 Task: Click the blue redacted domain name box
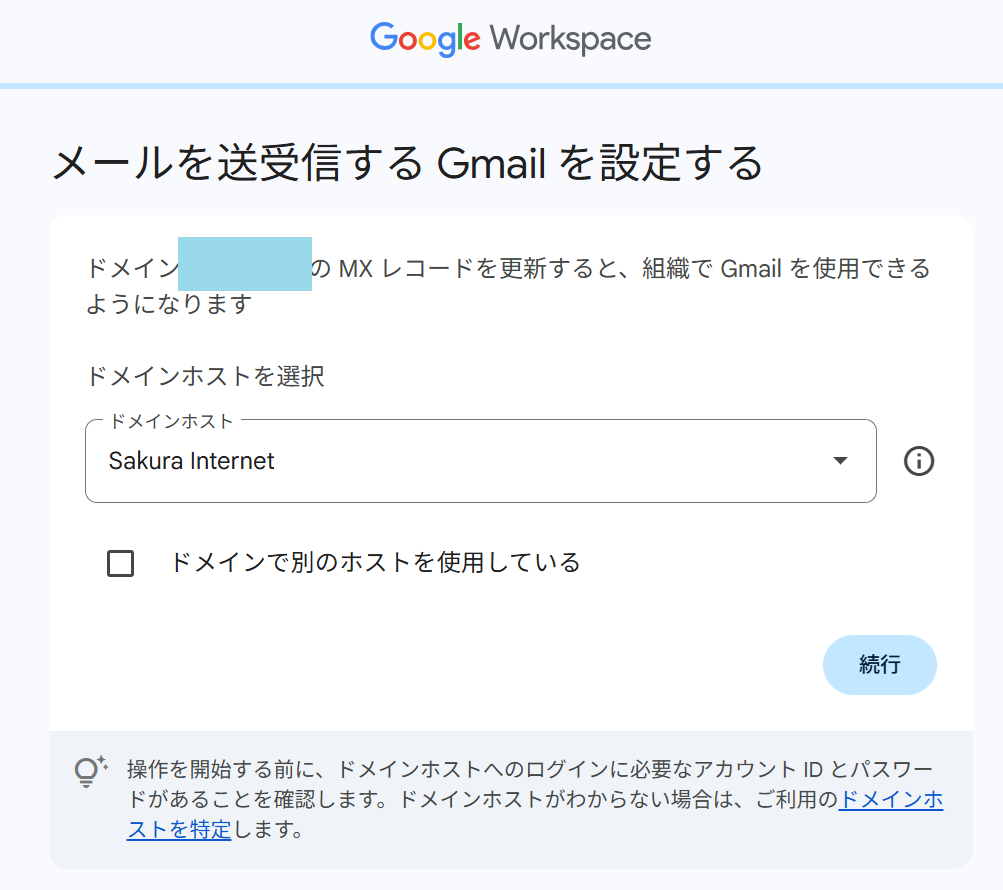pyautogui.click(x=245, y=264)
